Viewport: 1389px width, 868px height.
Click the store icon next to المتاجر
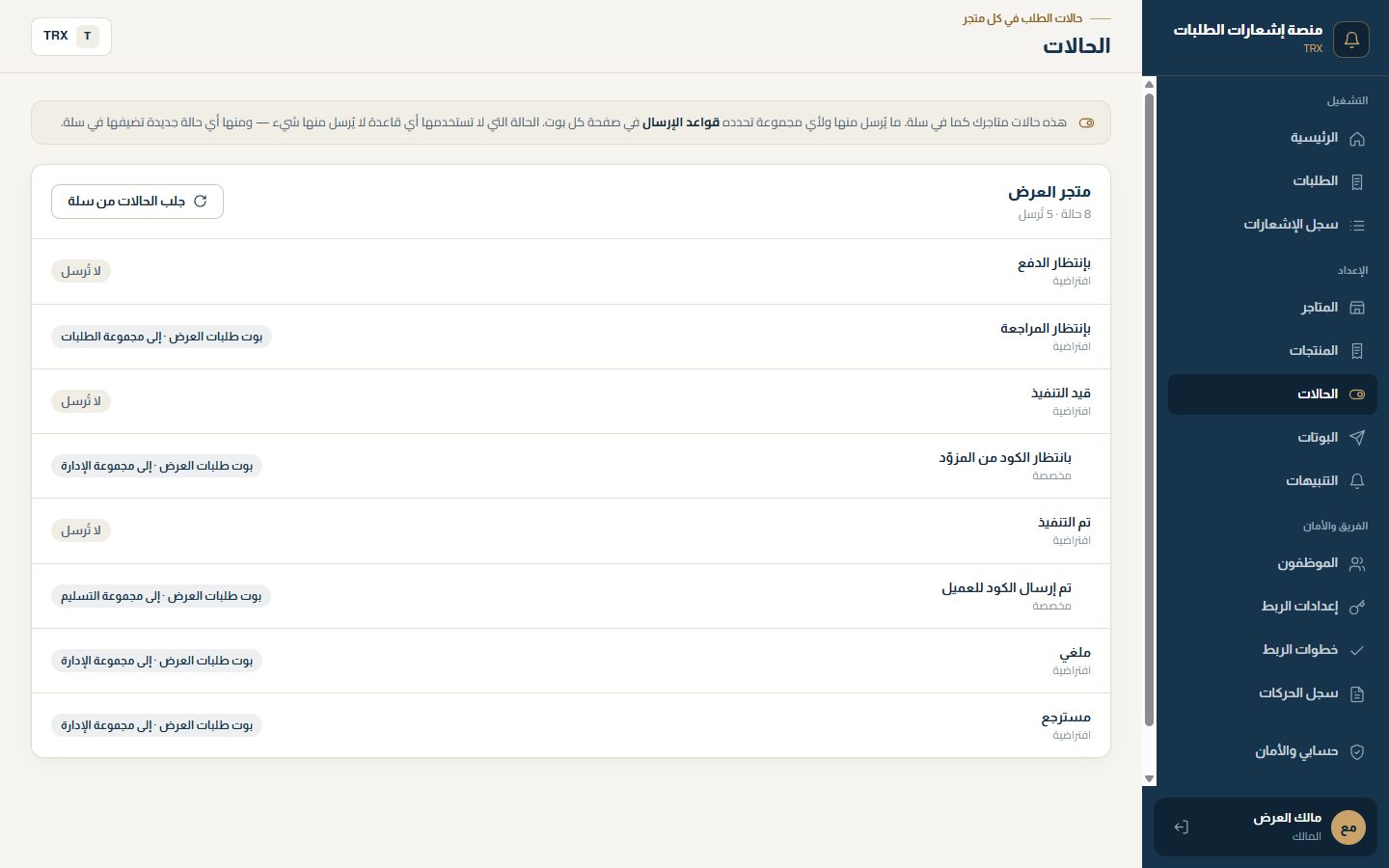(x=1357, y=309)
